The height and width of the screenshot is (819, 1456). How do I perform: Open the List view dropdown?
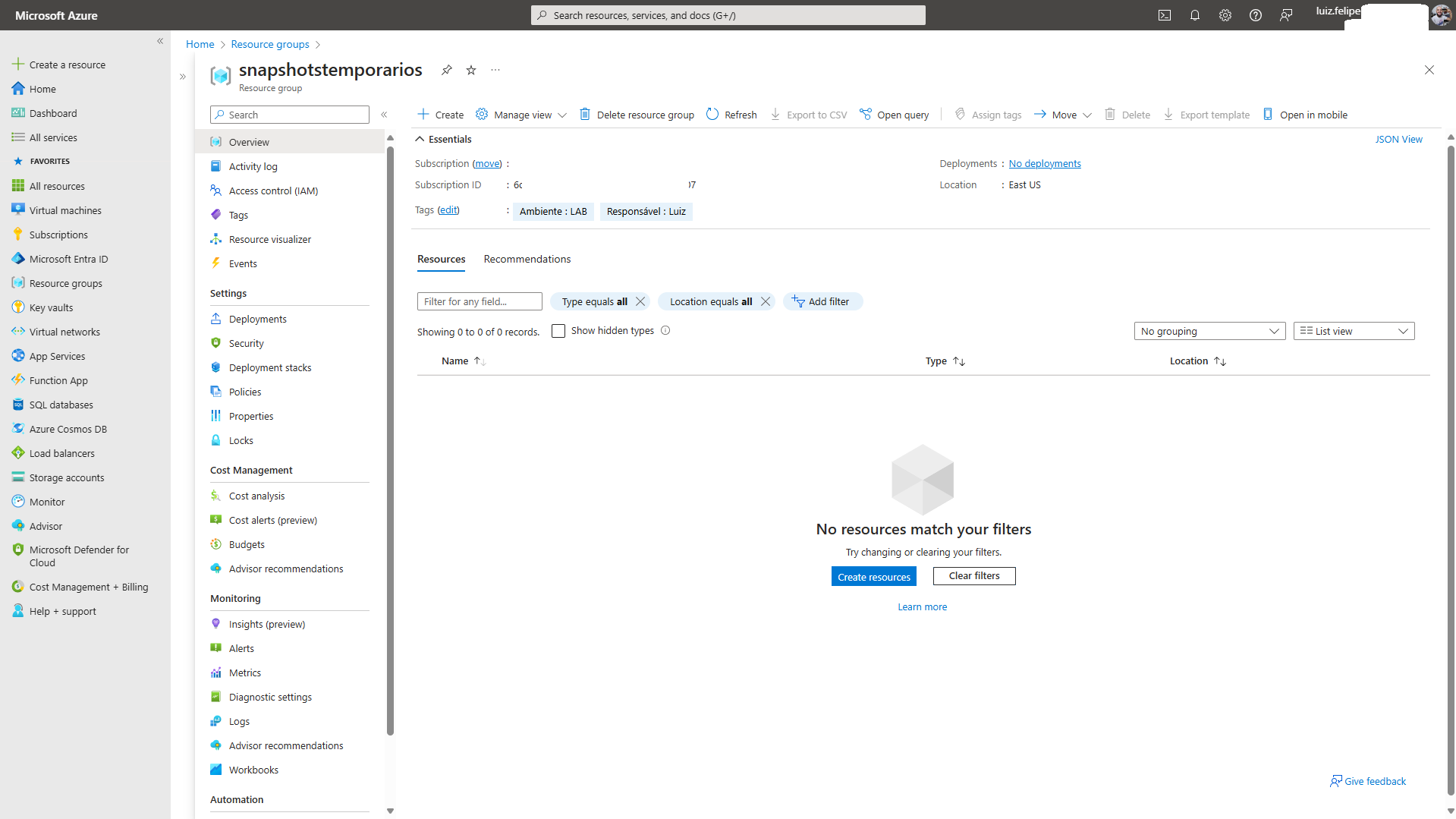(1353, 331)
